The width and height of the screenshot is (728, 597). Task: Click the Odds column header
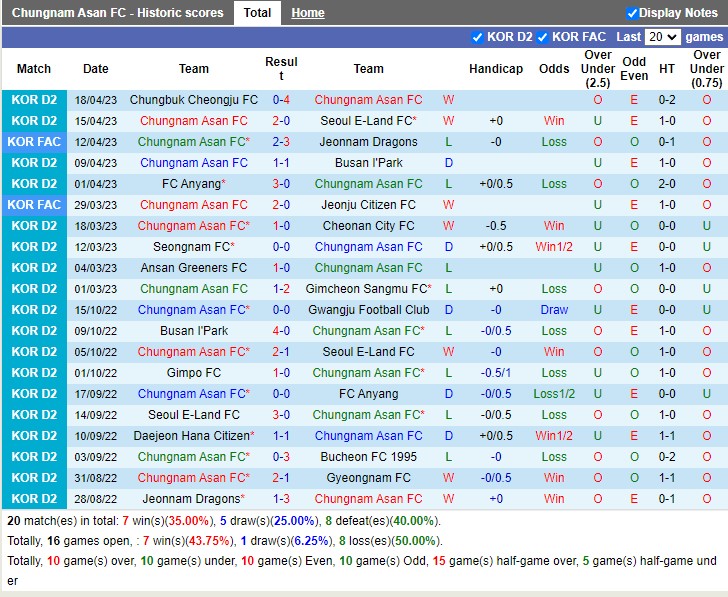(x=554, y=69)
